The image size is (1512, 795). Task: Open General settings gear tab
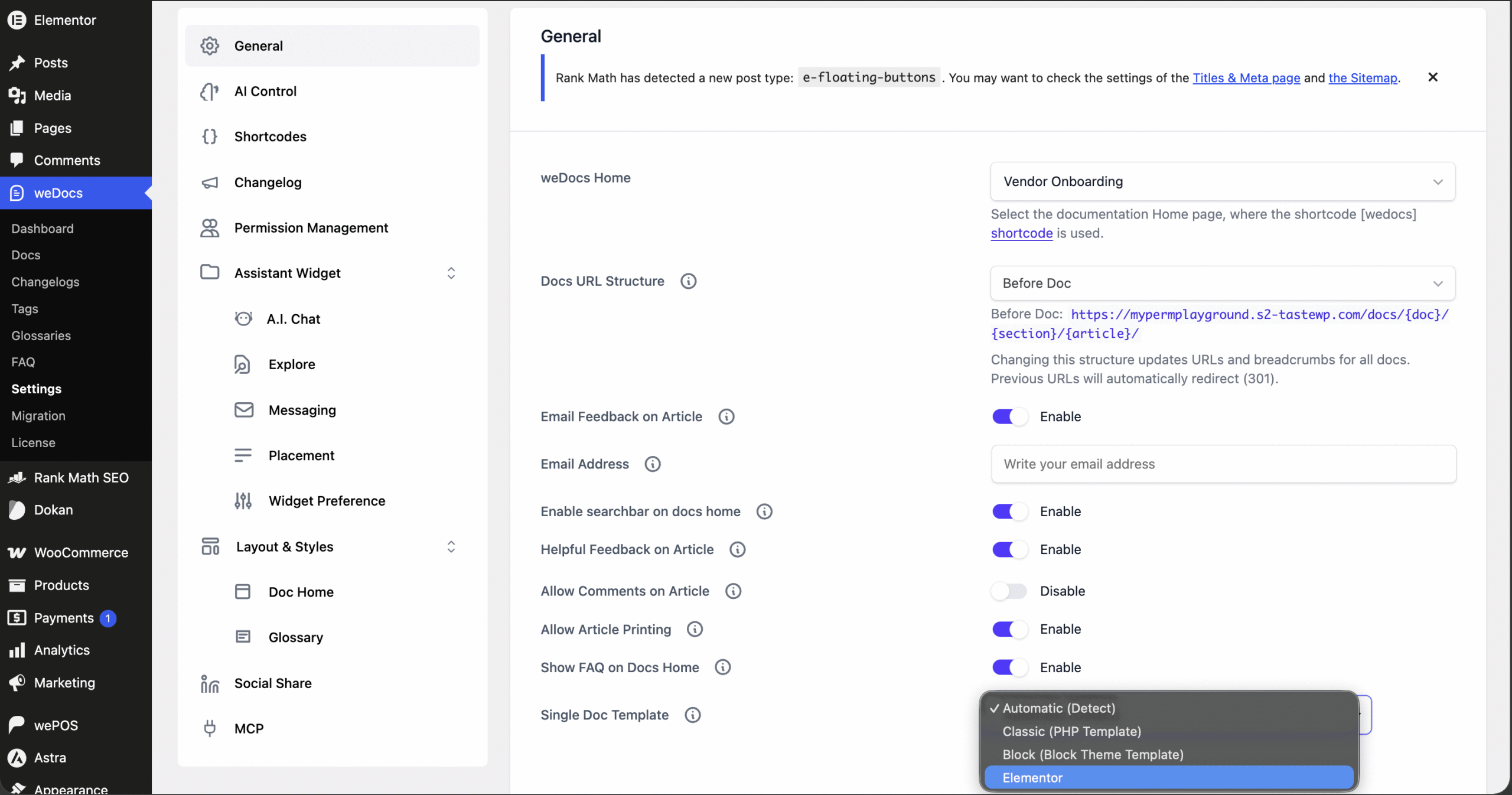(x=332, y=45)
